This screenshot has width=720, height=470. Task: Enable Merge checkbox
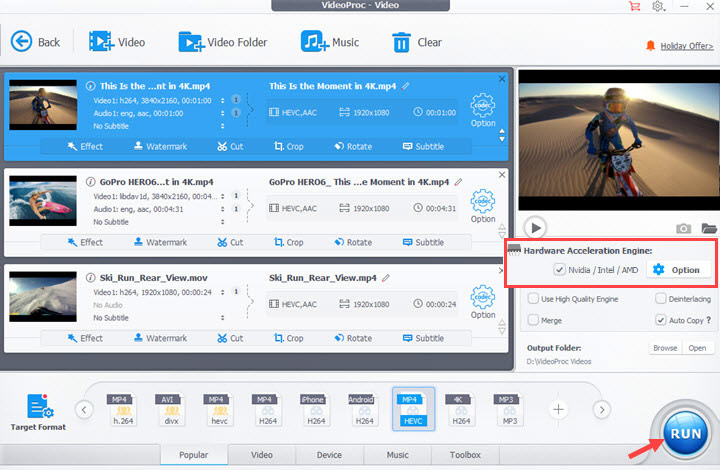pyautogui.click(x=533, y=320)
